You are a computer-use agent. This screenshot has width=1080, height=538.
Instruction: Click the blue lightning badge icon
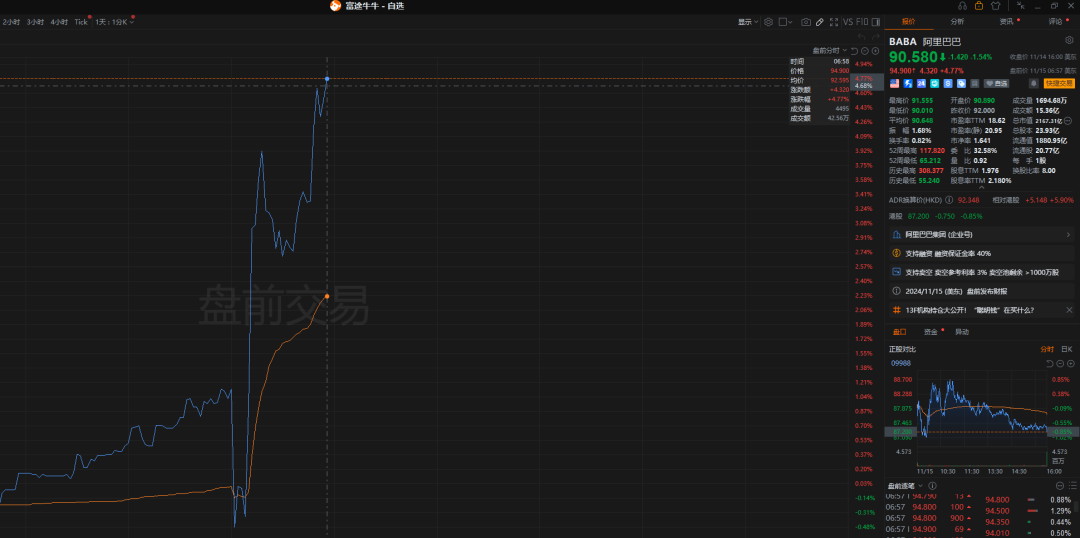908,83
